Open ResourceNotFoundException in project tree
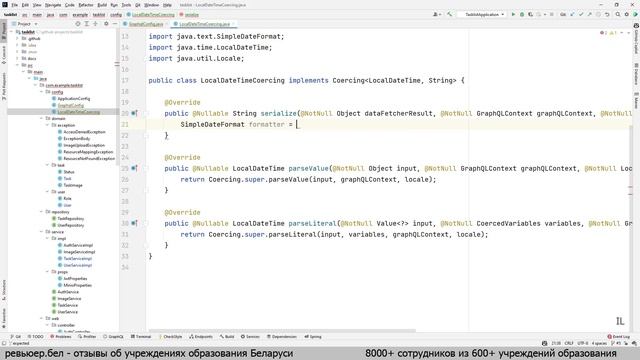This screenshot has width=640, height=360. pos(89,158)
